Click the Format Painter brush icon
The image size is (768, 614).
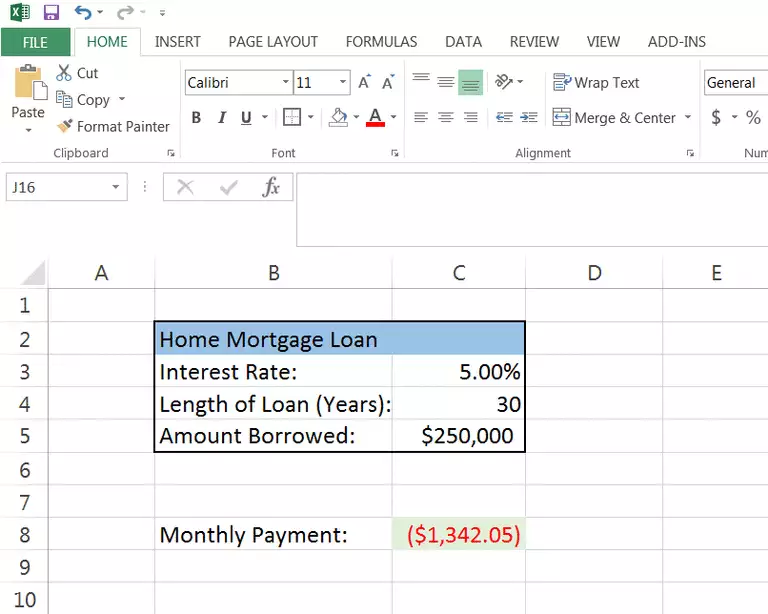[65, 127]
